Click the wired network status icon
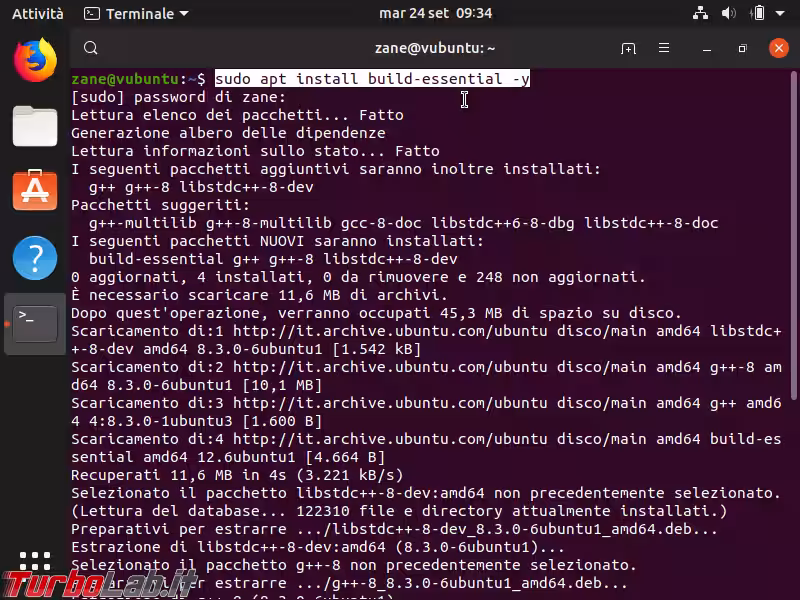The width and height of the screenshot is (800, 600). coord(700,14)
